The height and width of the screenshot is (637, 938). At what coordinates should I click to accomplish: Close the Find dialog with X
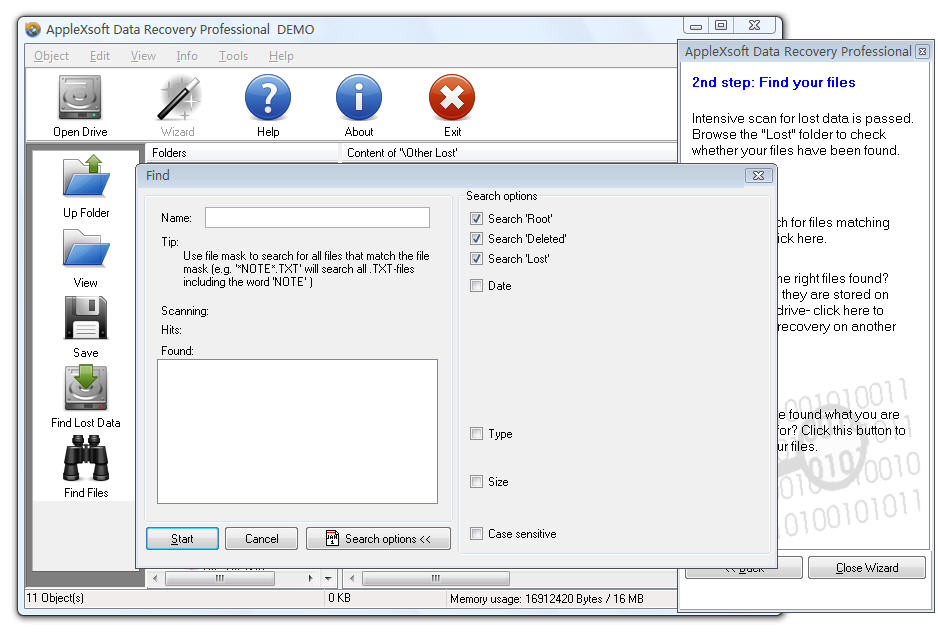(759, 175)
